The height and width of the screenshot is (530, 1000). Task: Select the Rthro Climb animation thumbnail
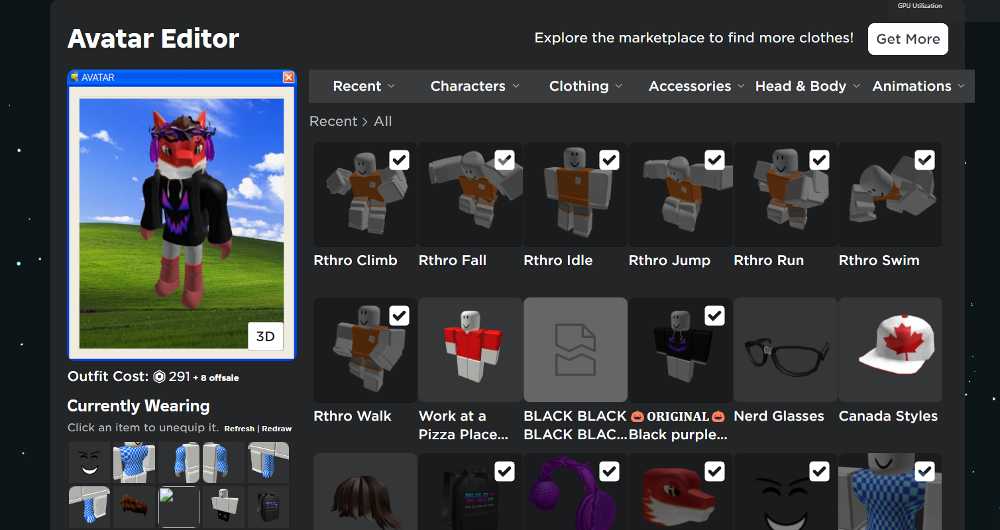(365, 194)
